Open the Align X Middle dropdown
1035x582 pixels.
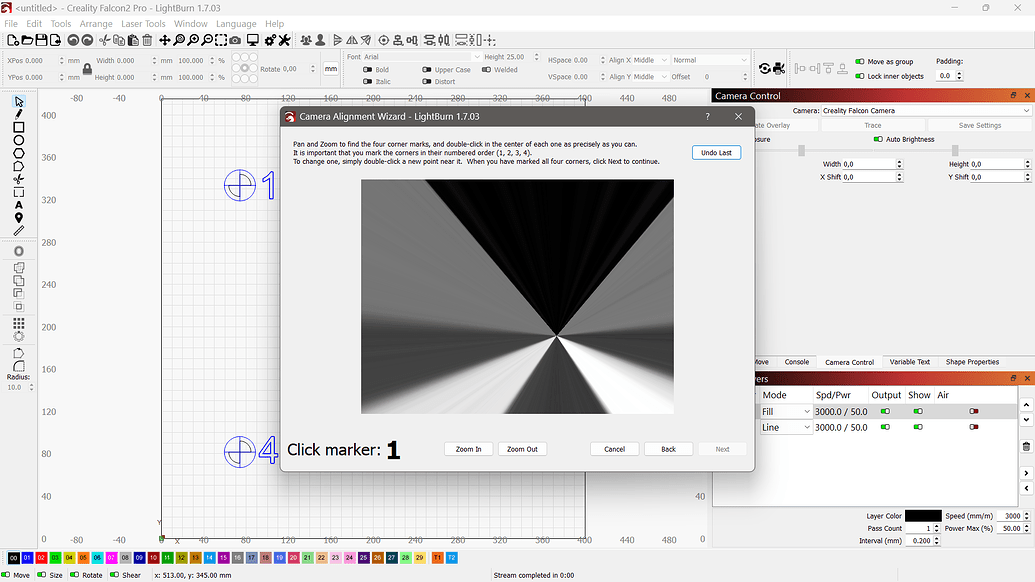click(650, 60)
